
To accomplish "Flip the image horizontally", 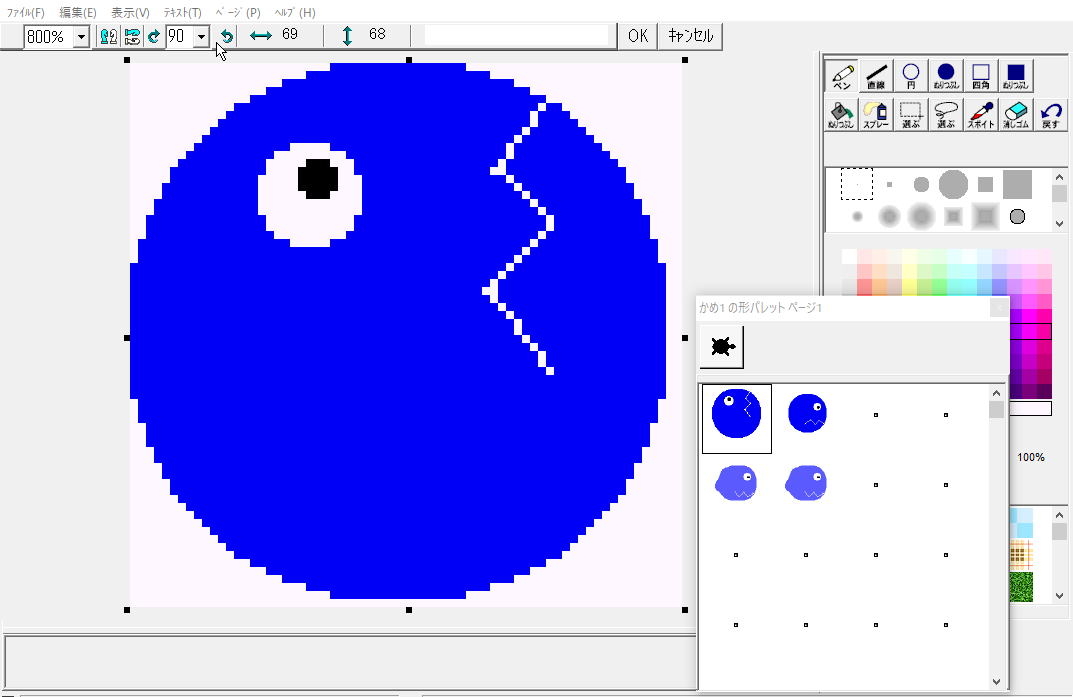I will pyautogui.click(x=108, y=36).
